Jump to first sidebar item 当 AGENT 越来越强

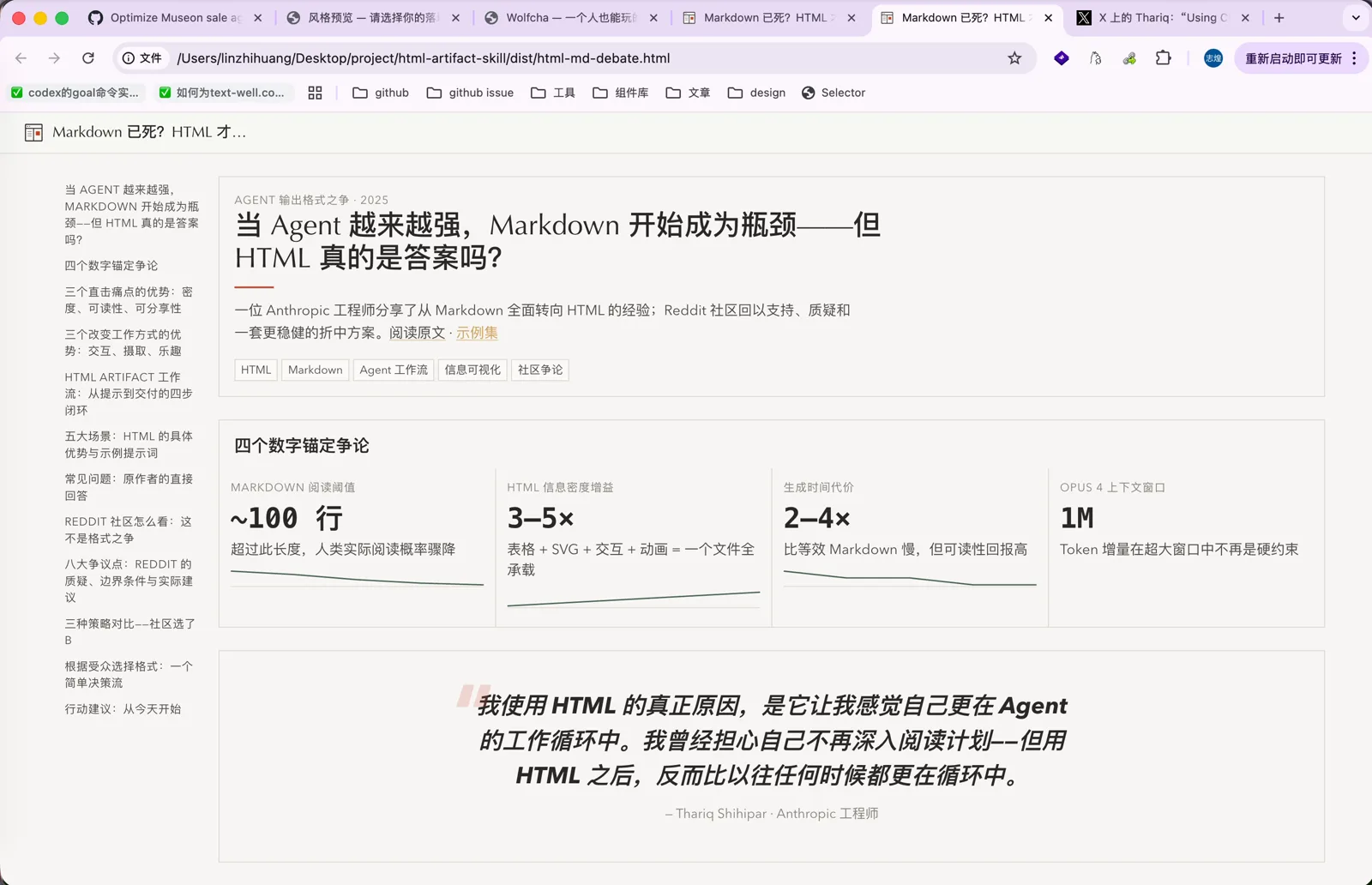(132, 214)
